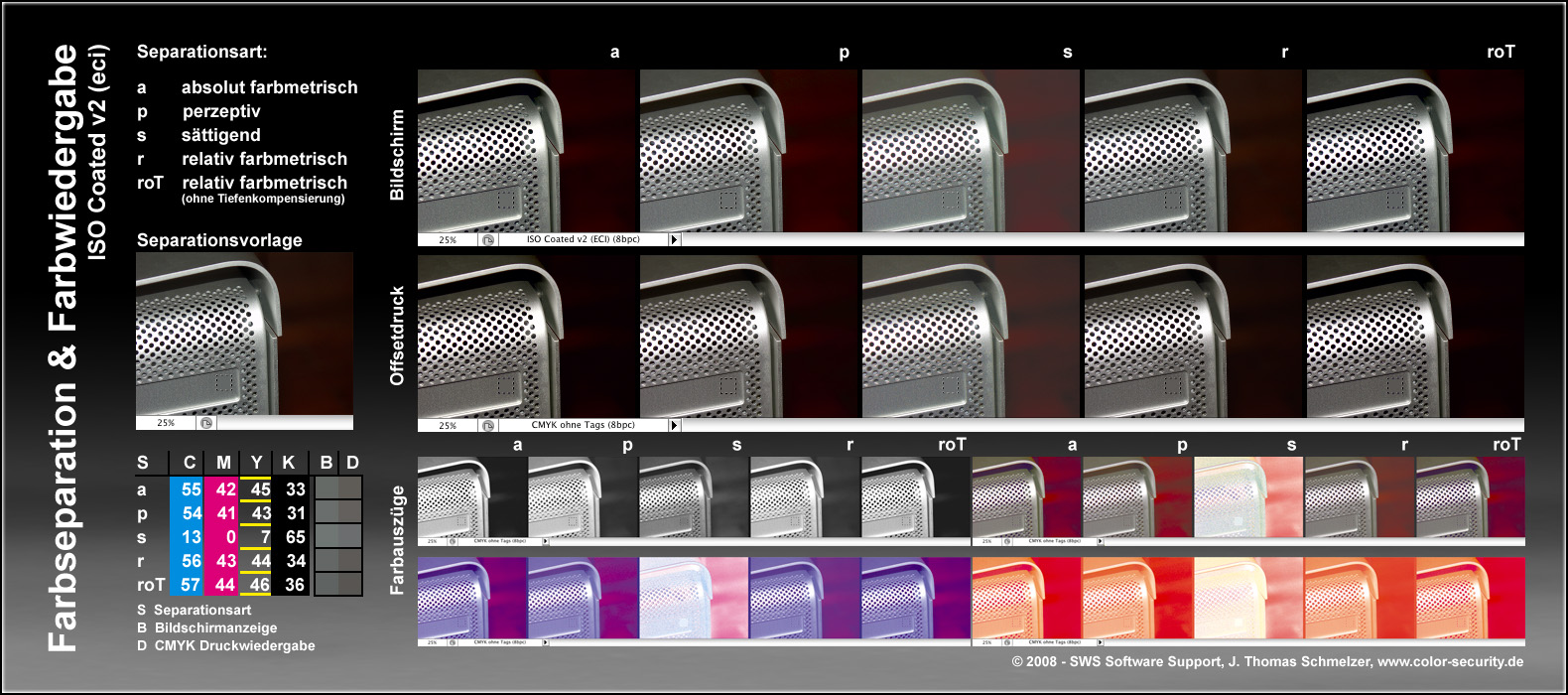Click the Separationsvorlage preview image
1568x695 pixels.
[x=244, y=334]
